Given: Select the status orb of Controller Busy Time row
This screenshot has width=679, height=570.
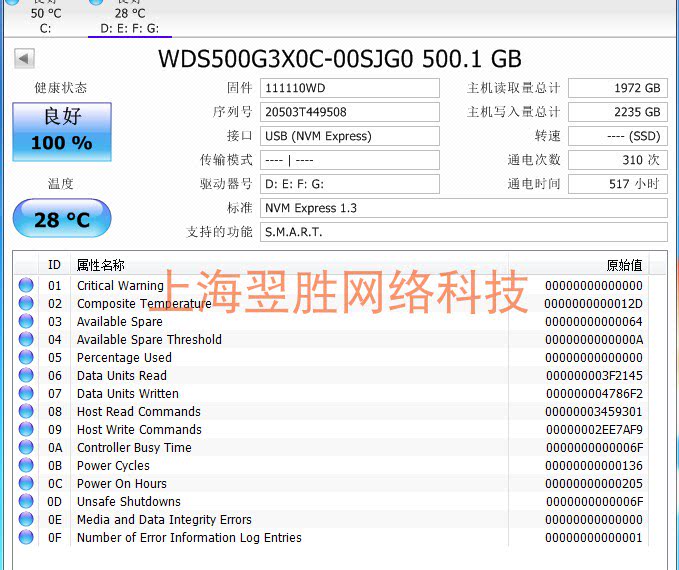Looking at the screenshot, I should coord(26,447).
